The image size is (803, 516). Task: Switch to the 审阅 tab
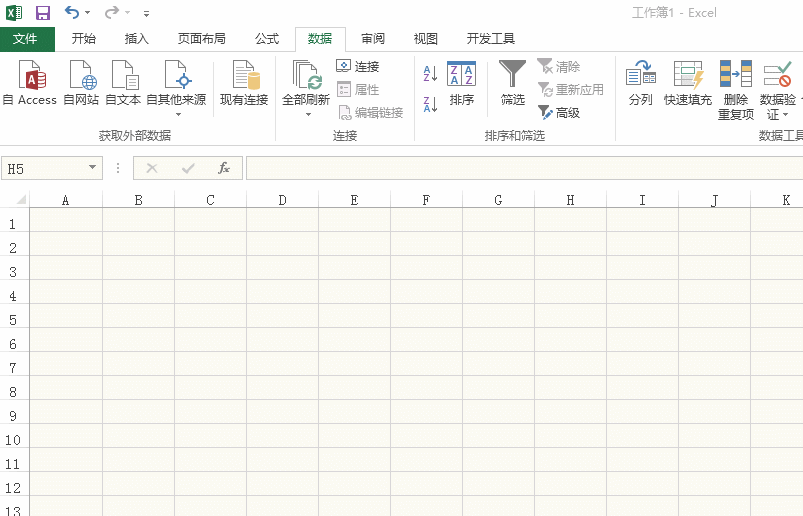pyautogui.click(x=373, y=39)
